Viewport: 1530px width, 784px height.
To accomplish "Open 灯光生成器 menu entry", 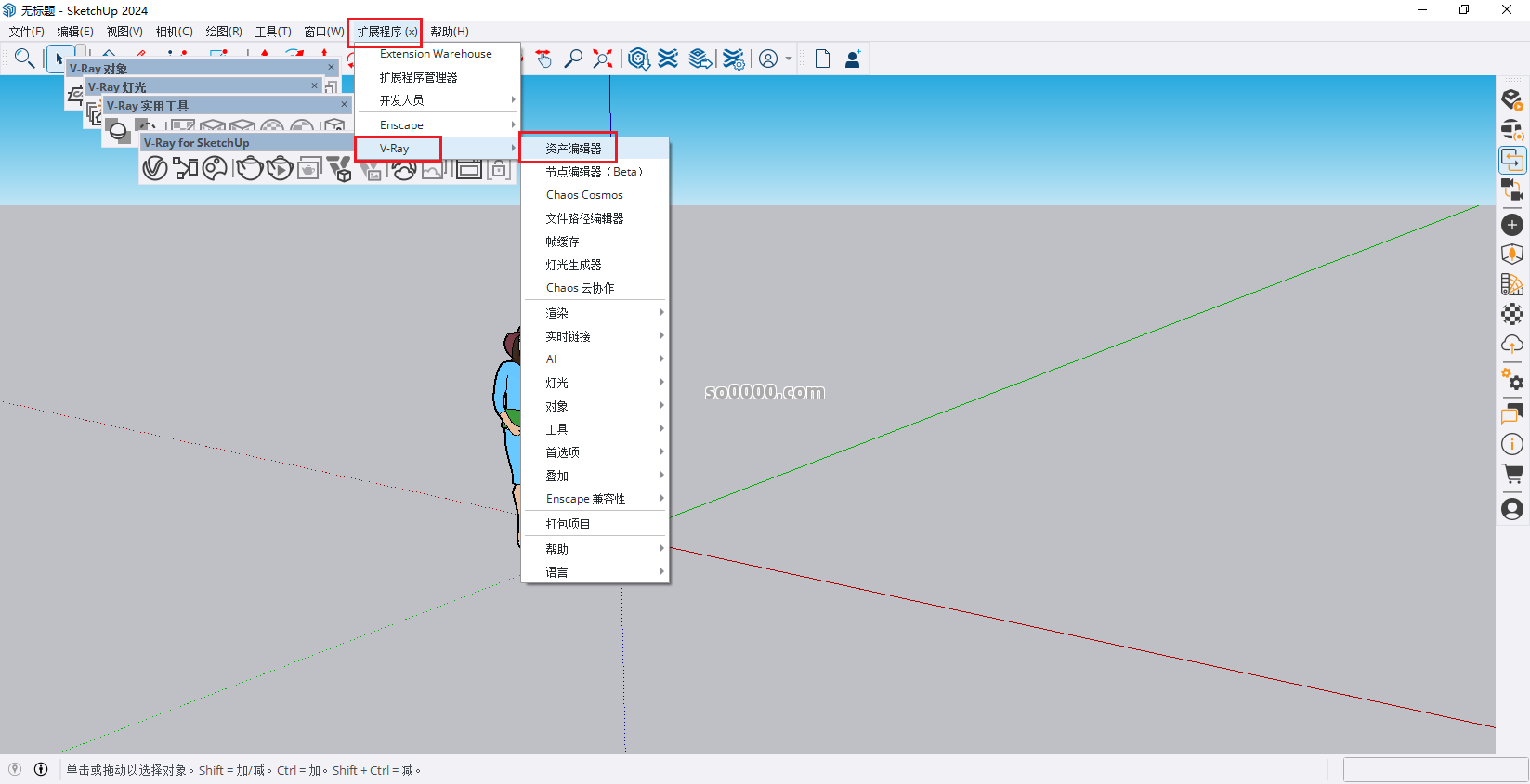I will 595,265.
